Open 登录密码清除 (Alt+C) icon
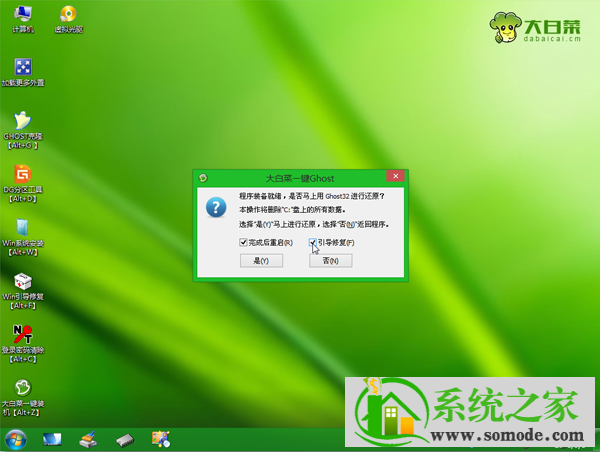The width and height of the screenshot is (600, 452). 23,344
